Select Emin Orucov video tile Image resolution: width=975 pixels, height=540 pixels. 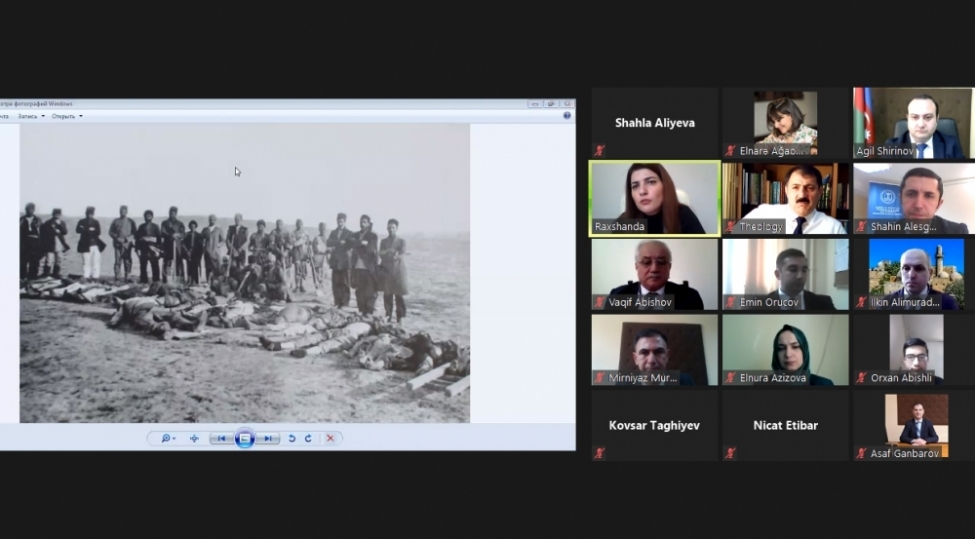click(785, 274)
